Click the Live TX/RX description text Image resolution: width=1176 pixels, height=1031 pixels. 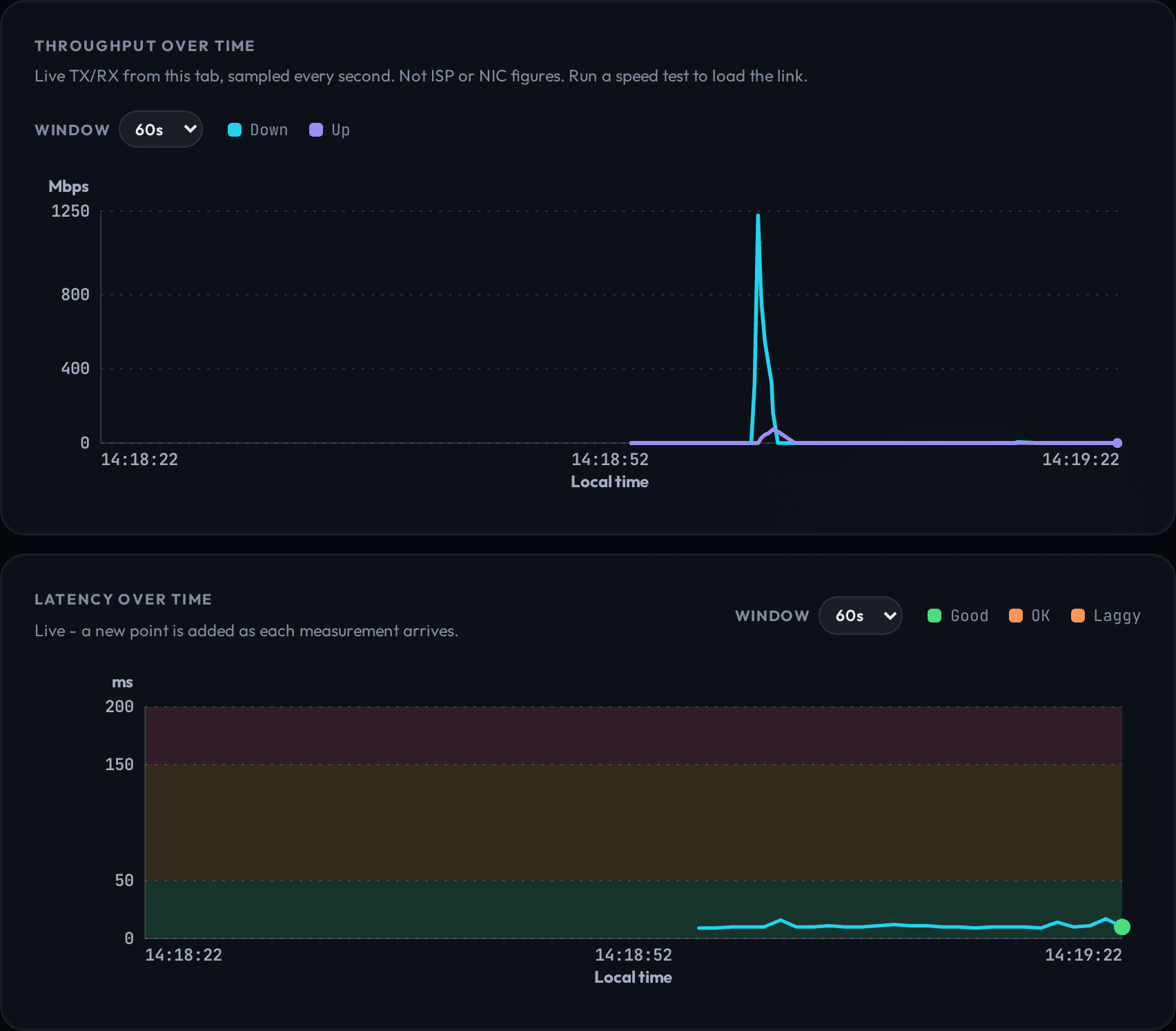tap(421, 76)
